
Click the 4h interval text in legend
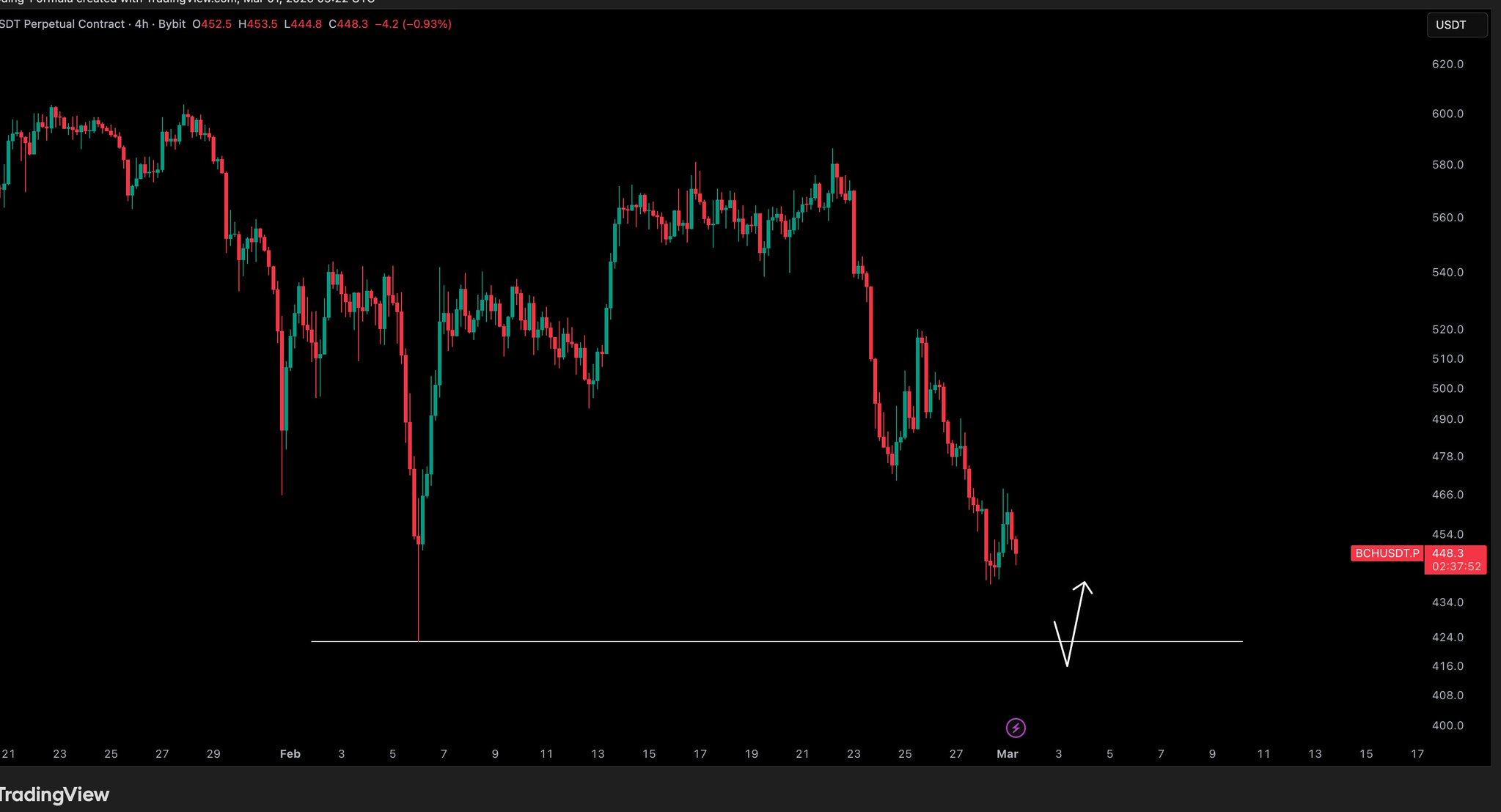(142, 24)
